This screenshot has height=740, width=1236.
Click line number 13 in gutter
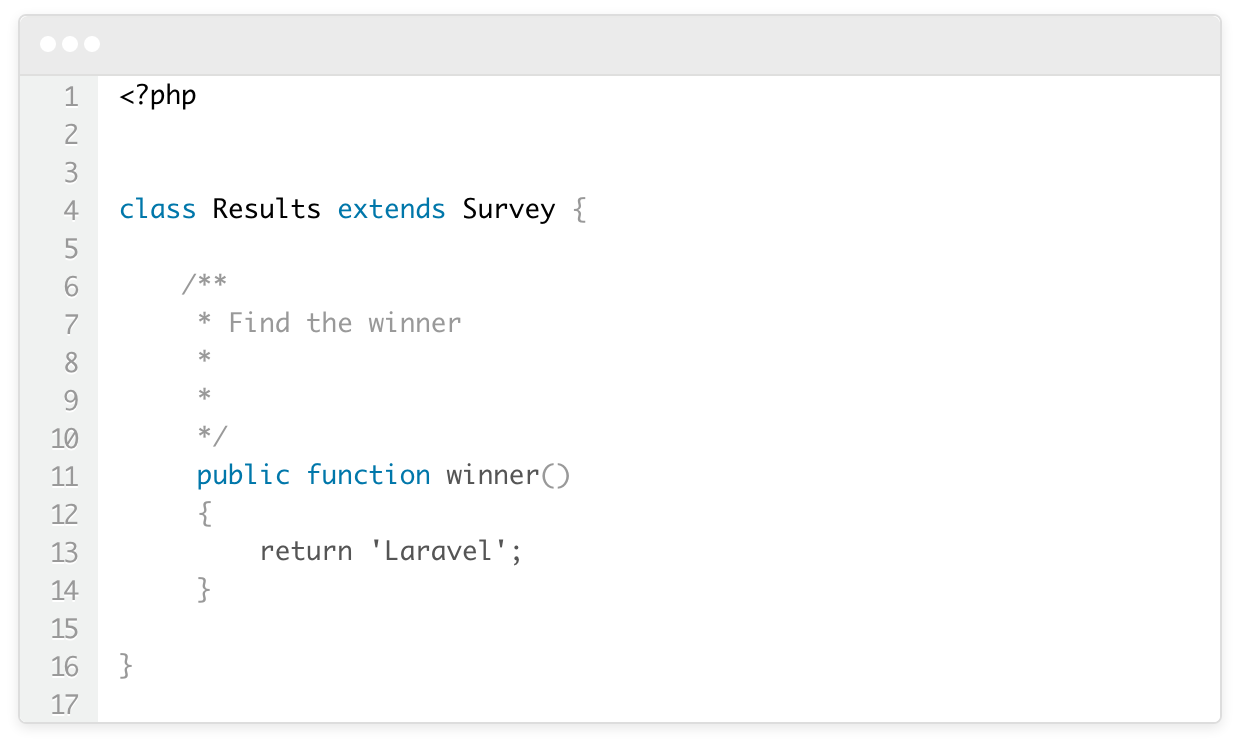point(64,552)
